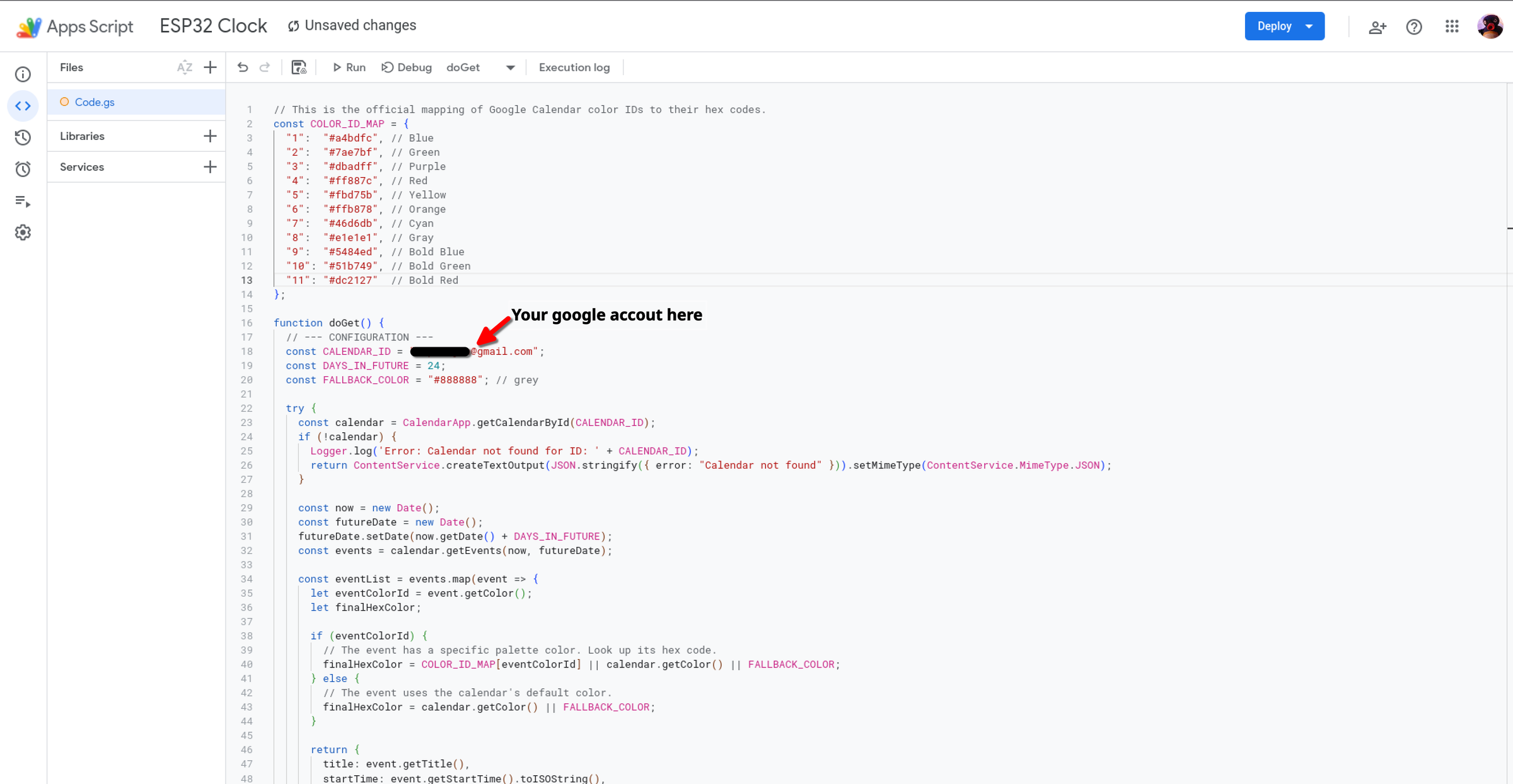Image resolution: width=1513 pixels, height=784 pixels.
Task: Open the Project Settings gear in sidebar
Action: (x=23, y=232)
